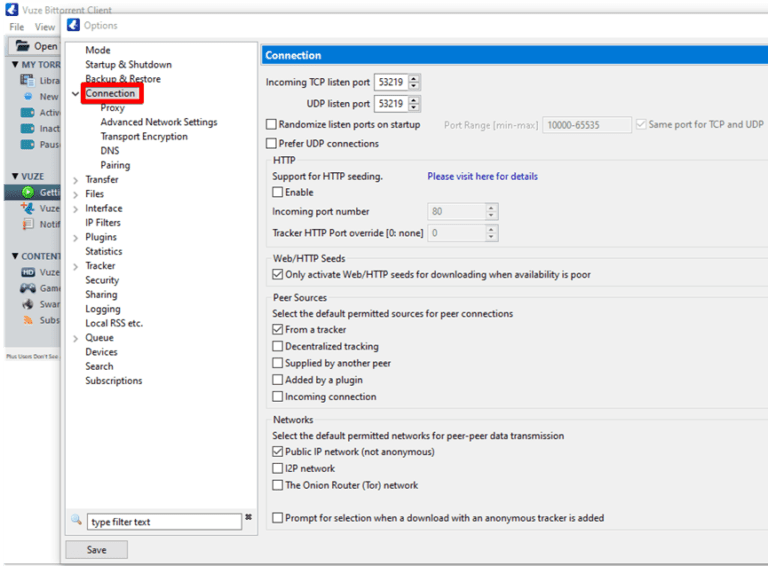Select the New downloads icon in the sidebar

click(x=28, y=96)
